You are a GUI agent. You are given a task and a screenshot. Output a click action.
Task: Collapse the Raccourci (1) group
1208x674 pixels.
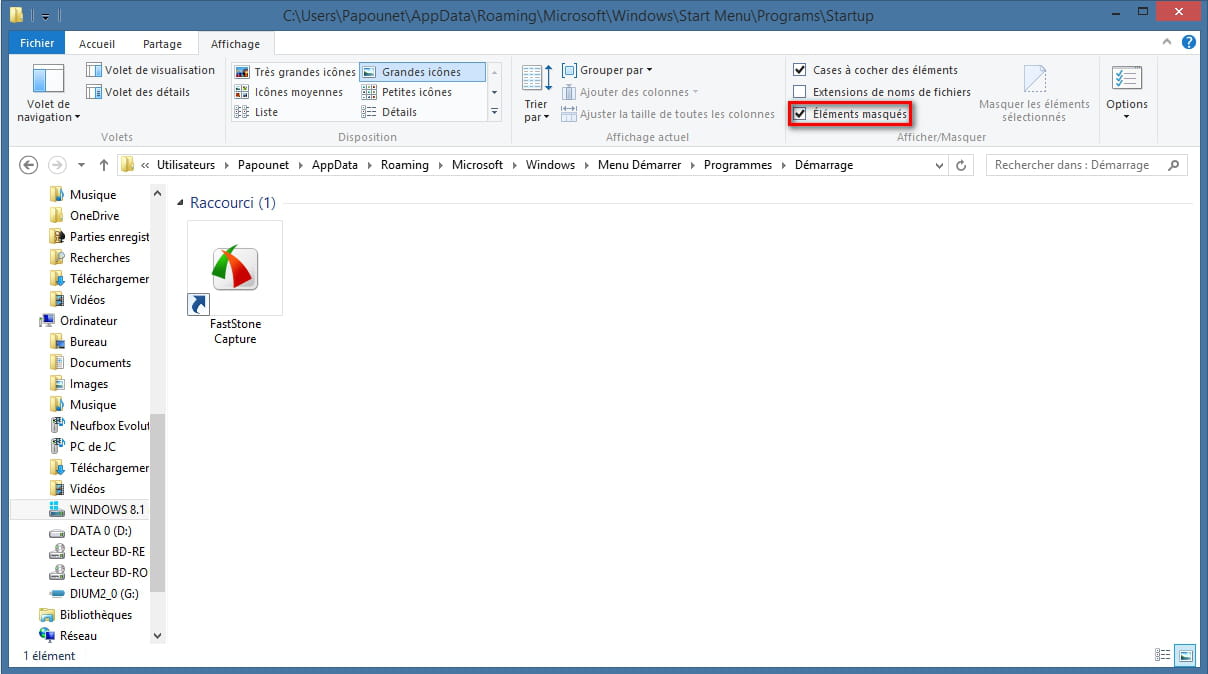pyautogui.click(x=180, y=203)
